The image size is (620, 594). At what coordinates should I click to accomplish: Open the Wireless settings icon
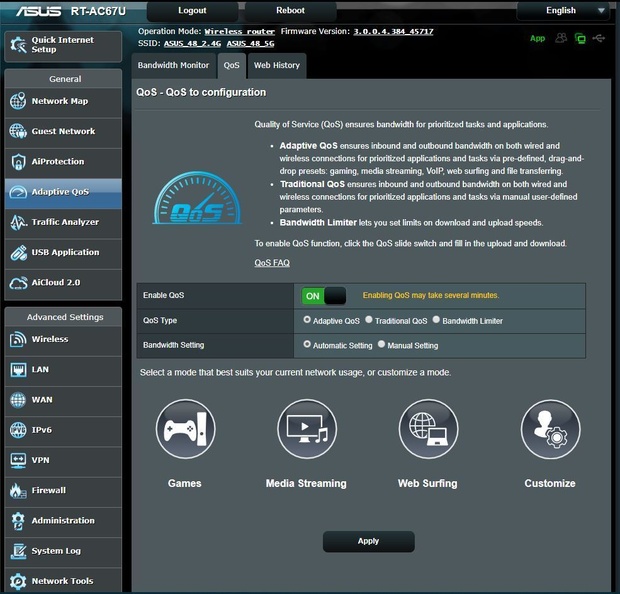(x=18, y=339)
